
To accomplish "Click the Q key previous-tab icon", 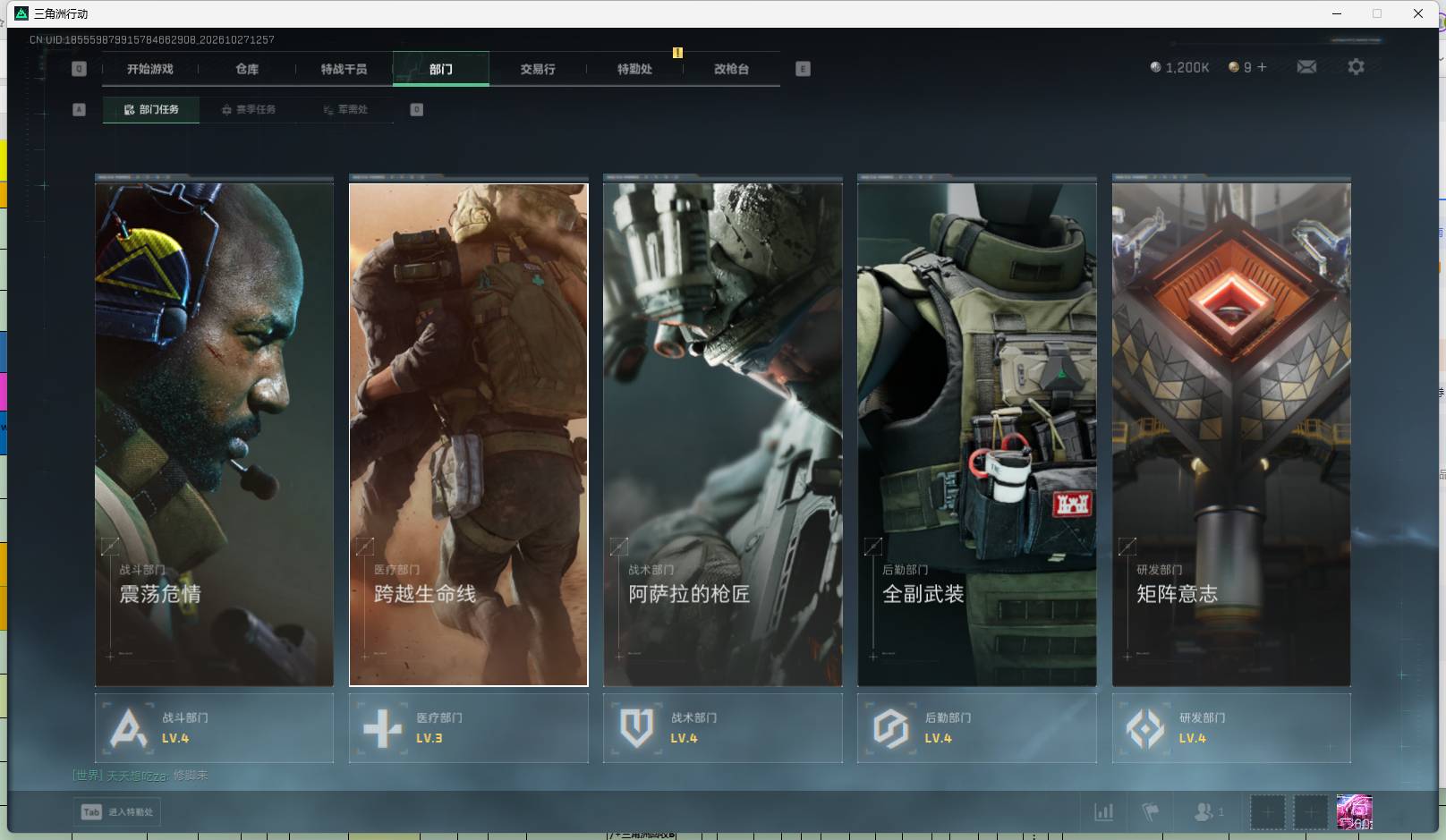I will (x=79, y=69).
